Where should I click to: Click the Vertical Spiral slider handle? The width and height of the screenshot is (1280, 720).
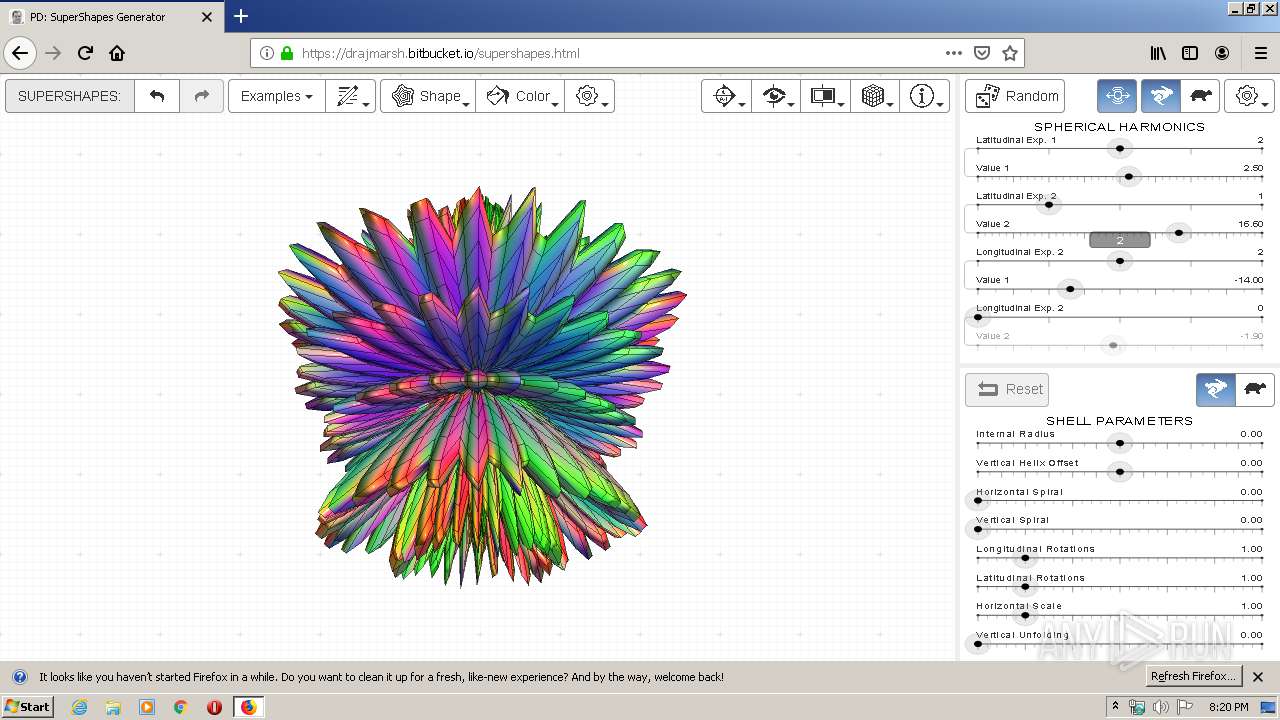pos(978,529)
